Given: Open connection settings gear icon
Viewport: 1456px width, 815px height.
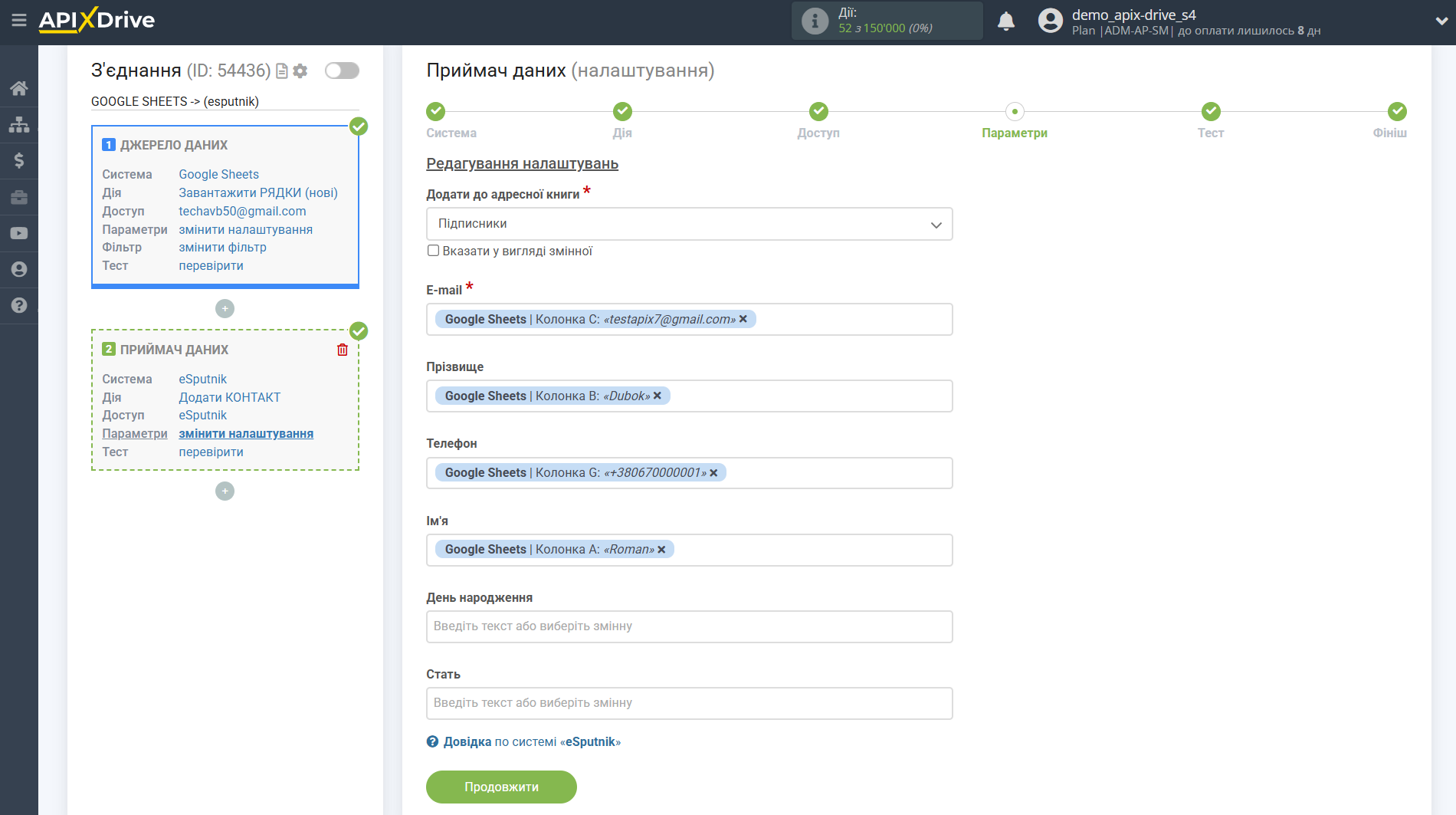Looking at the screenshot, I should tap(300, 71).
